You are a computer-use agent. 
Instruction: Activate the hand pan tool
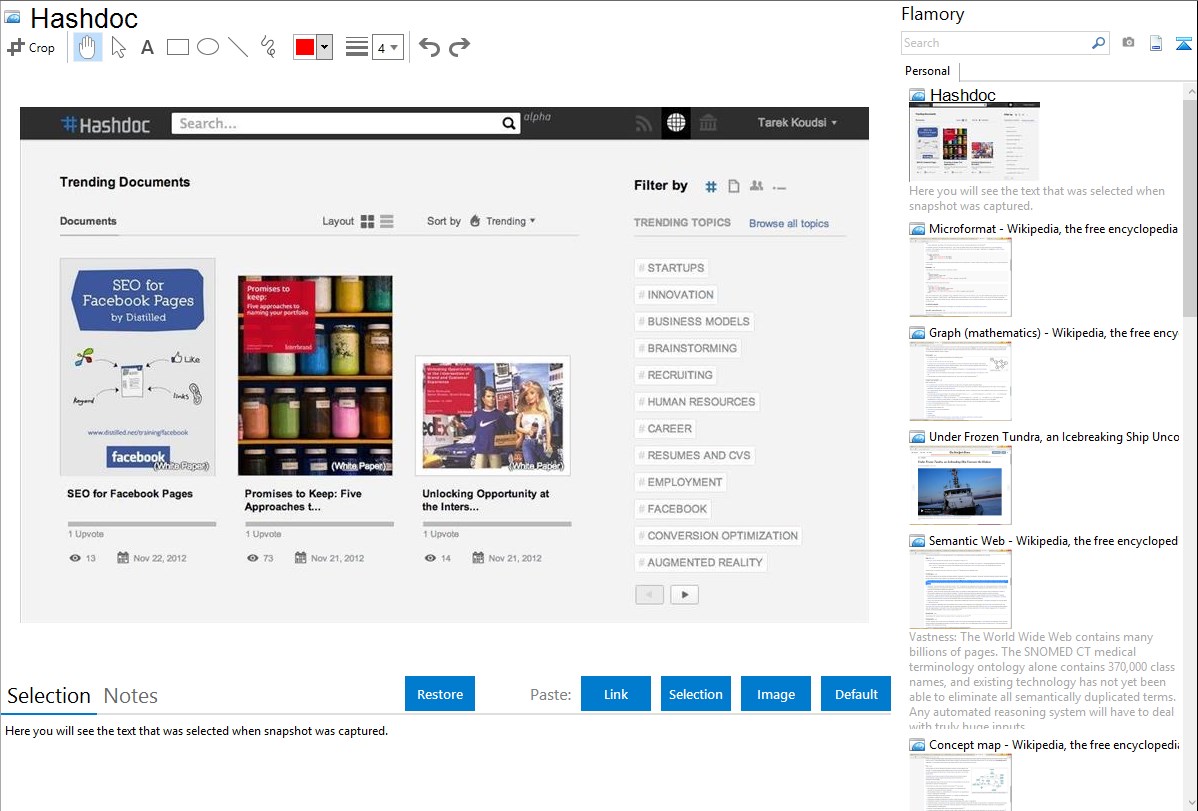point(88,47)
